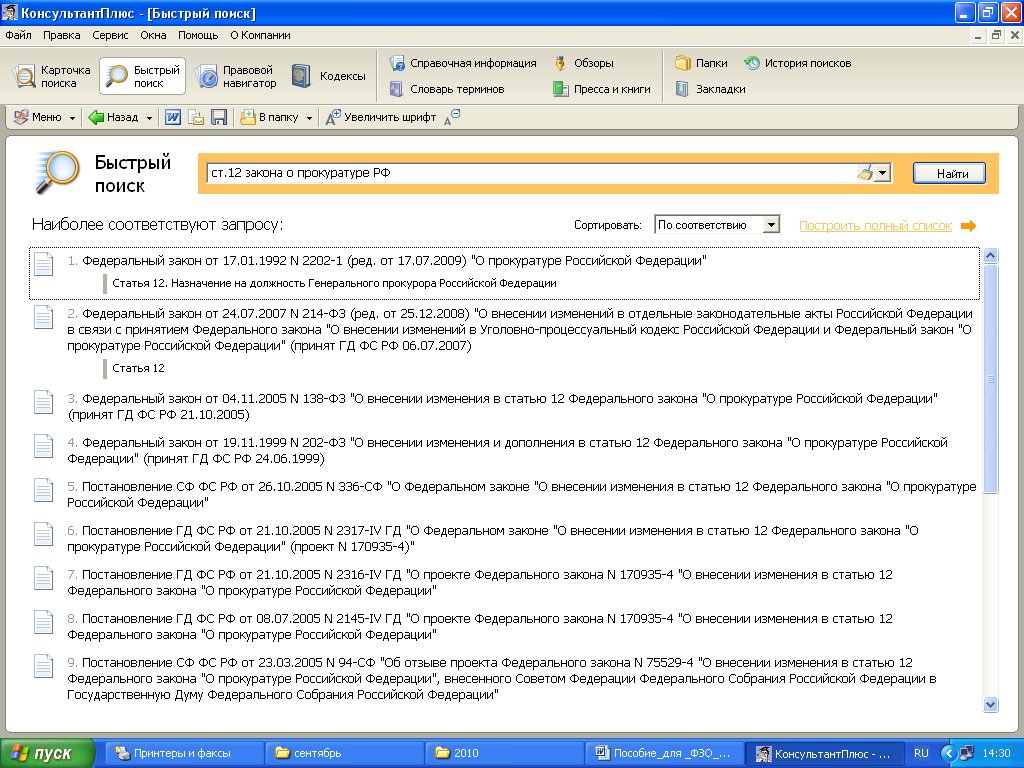1024x768 pixels.
Task: Click Увеличить шрифт to enlarge font
Action: point(381,117)
